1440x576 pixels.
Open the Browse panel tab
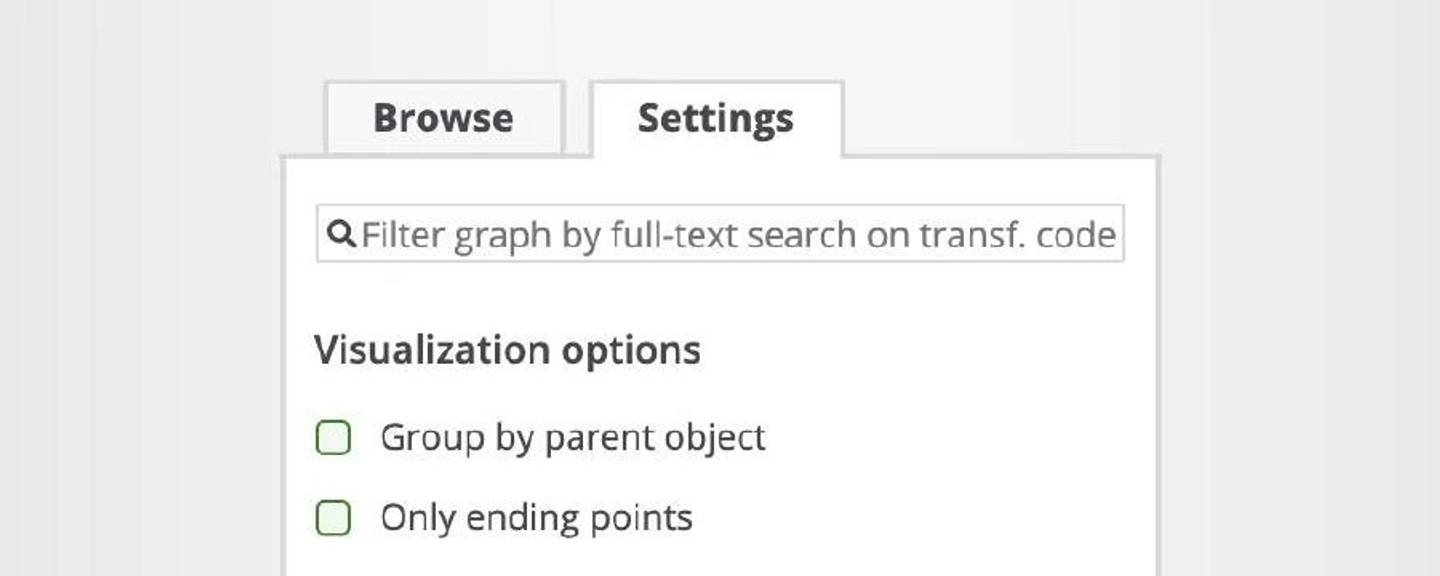tap(444, 118)
